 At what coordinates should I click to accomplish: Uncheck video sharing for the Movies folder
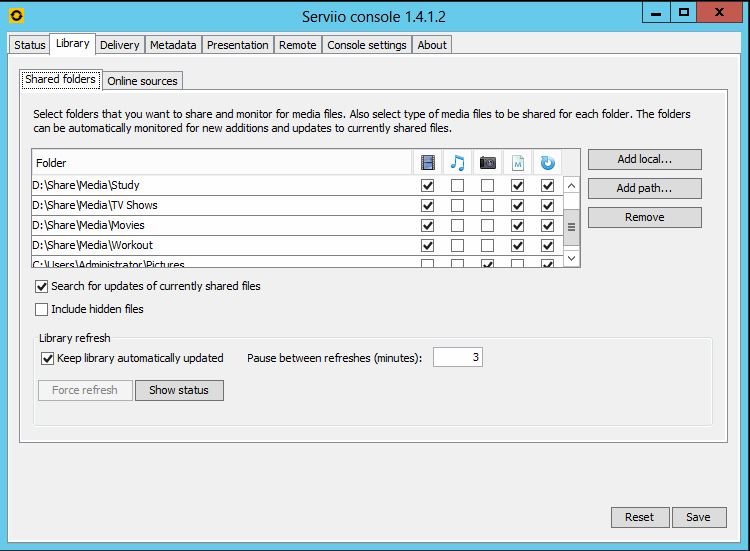tap(428, 226)
